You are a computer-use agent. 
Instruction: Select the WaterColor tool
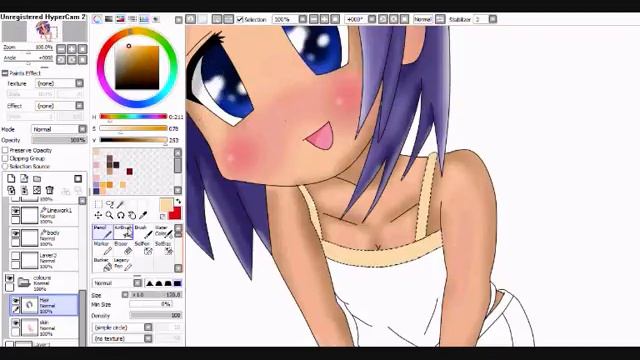[x=164, y=231]
